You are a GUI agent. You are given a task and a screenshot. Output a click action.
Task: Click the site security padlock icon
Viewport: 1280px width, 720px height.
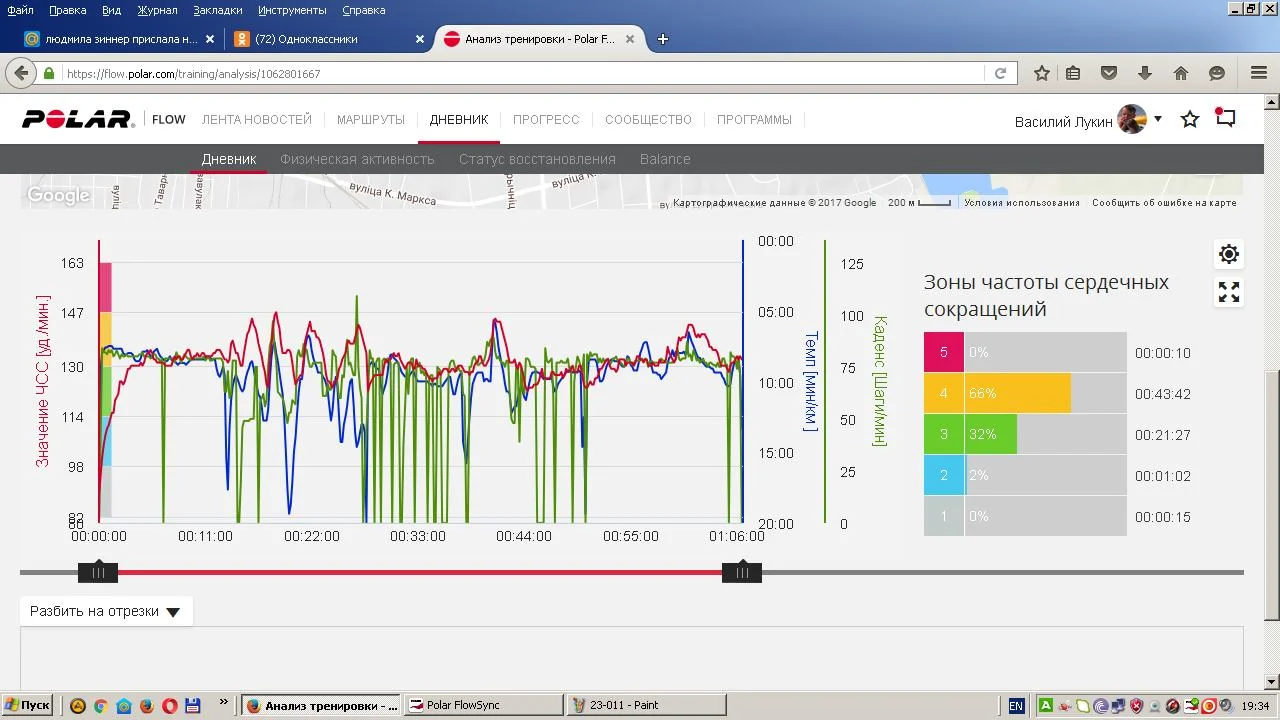48,74
